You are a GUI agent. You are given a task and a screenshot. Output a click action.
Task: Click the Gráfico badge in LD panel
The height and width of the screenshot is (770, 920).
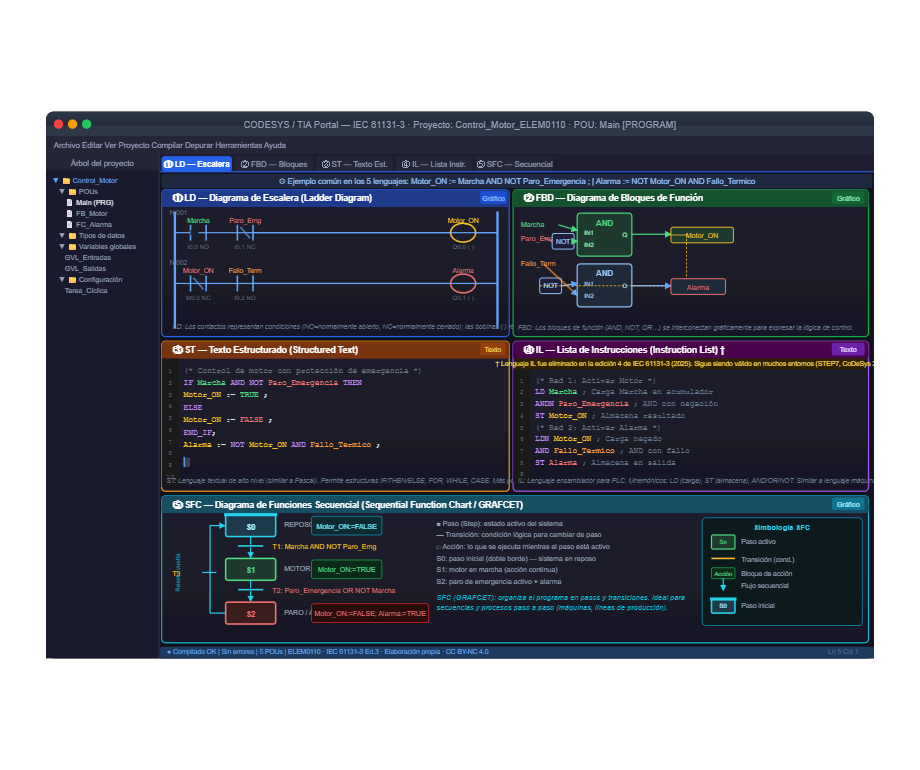(x=493, y=198)
